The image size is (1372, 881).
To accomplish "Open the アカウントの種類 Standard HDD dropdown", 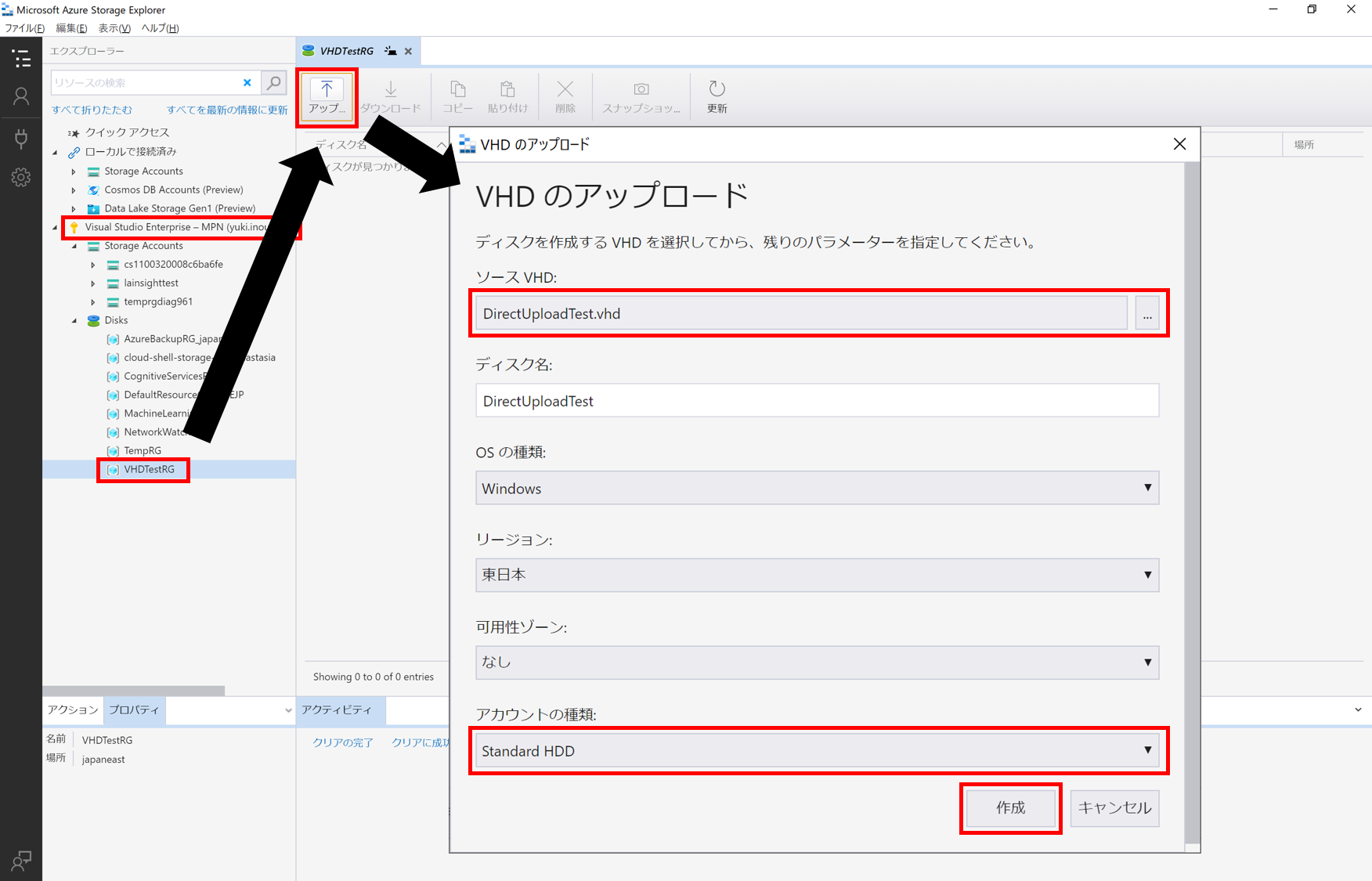I will [817, 751].
